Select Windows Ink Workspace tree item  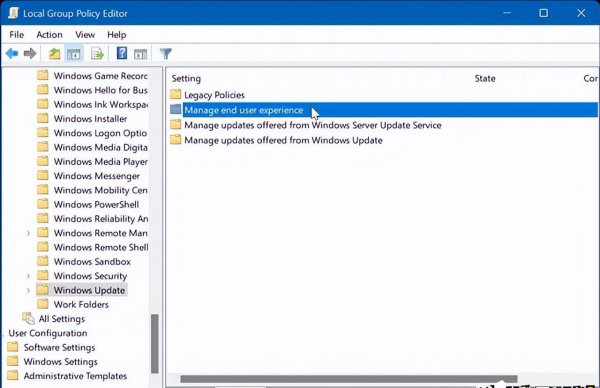[x=101, y=104]
